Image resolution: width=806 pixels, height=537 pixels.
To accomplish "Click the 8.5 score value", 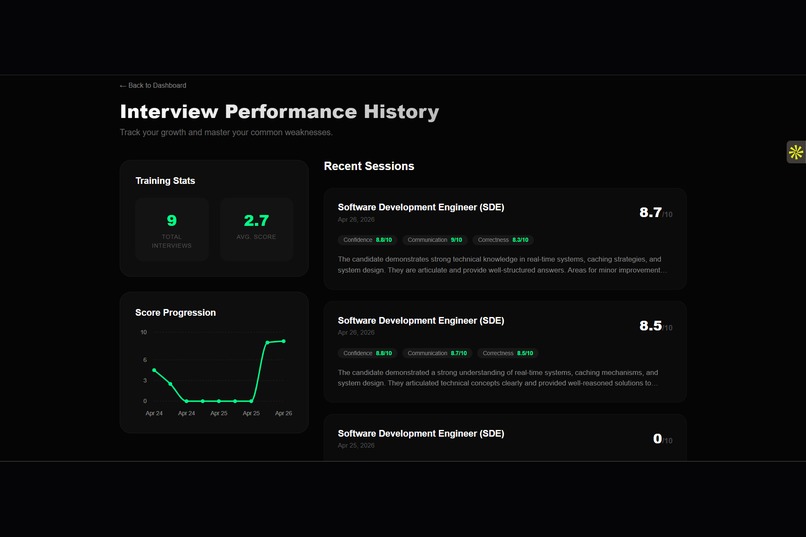I will point(650,326).
